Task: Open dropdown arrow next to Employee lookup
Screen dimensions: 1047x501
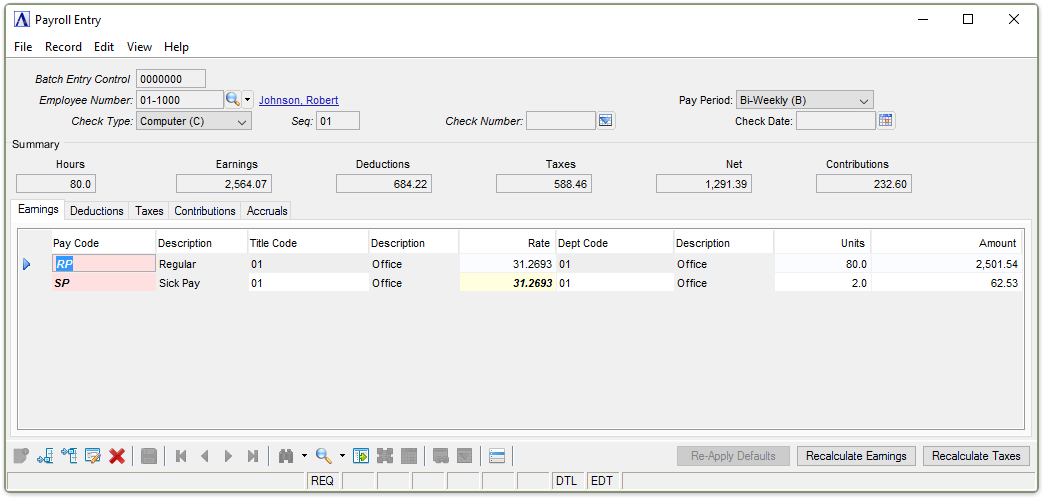Action: tap(248, 100)
